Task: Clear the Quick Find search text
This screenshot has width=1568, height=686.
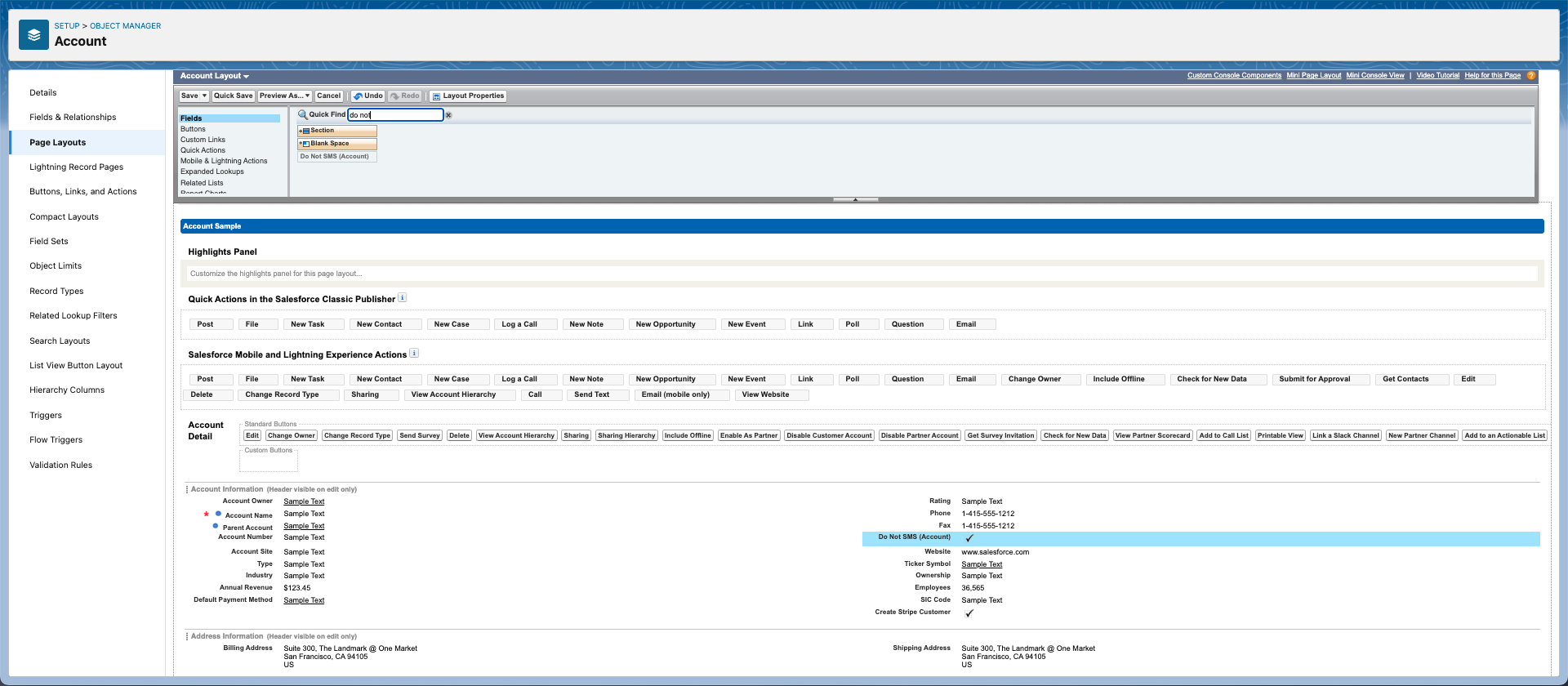Action: coord(448,115)
